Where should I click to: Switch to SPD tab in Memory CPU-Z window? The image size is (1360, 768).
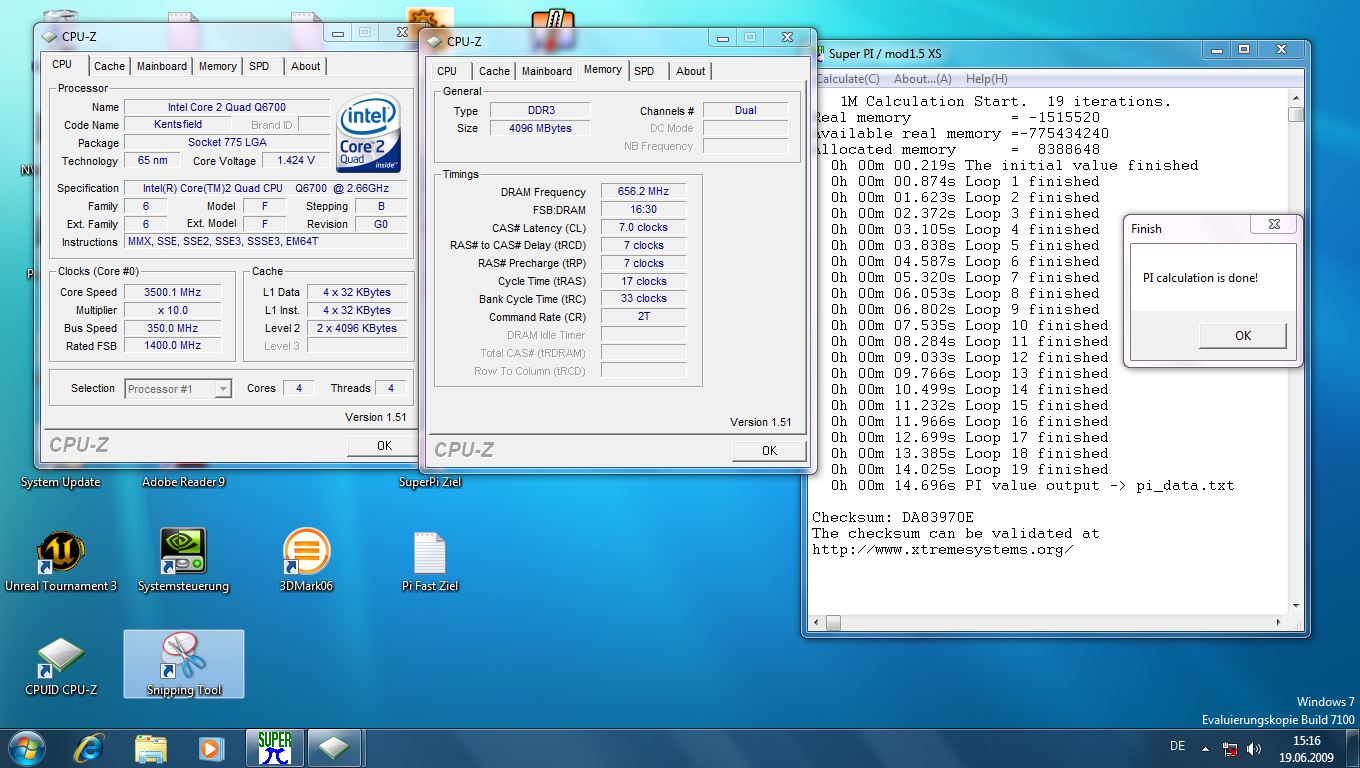click(x=644, y=71)
